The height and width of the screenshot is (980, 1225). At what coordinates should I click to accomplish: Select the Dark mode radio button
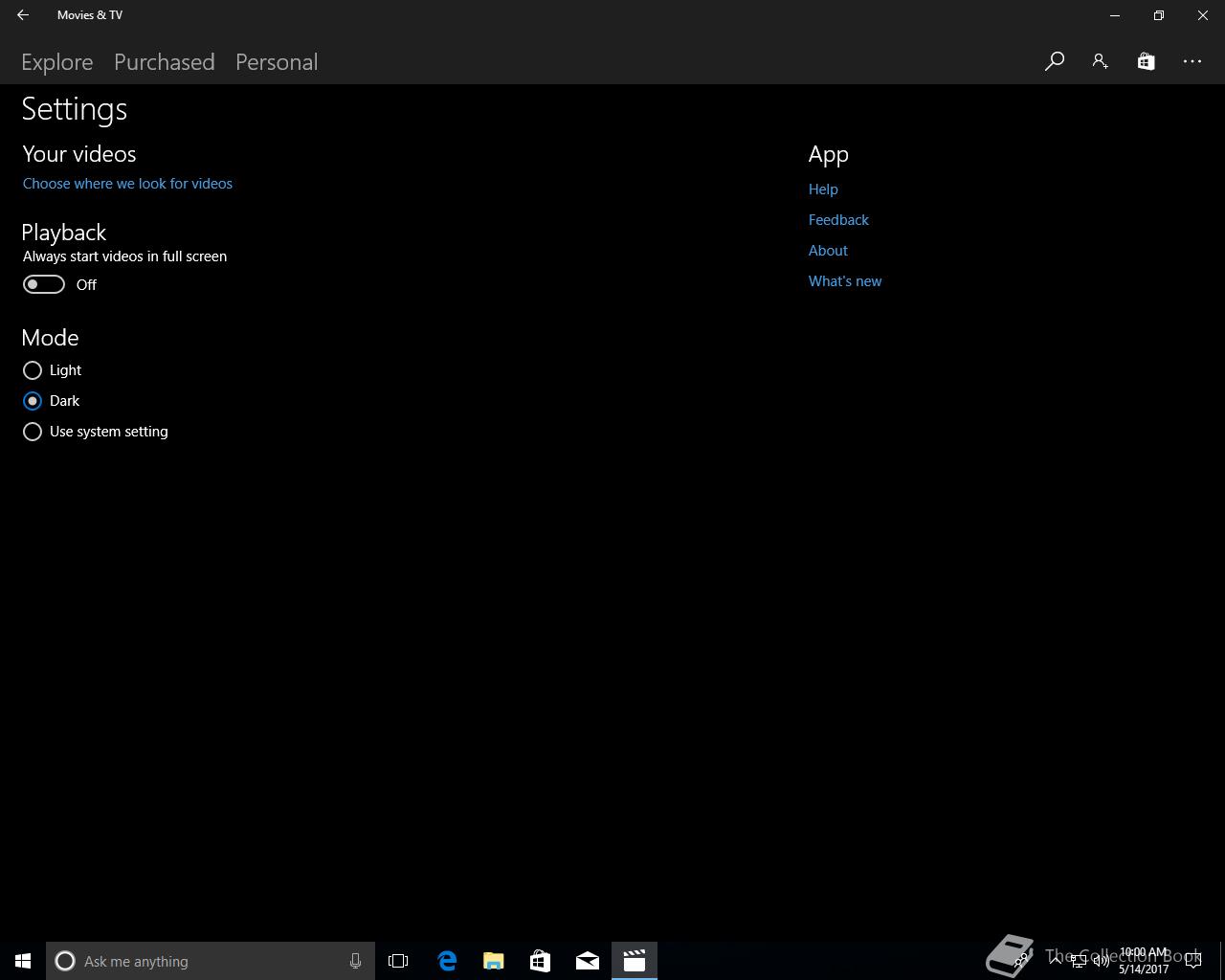click(33, 401)
